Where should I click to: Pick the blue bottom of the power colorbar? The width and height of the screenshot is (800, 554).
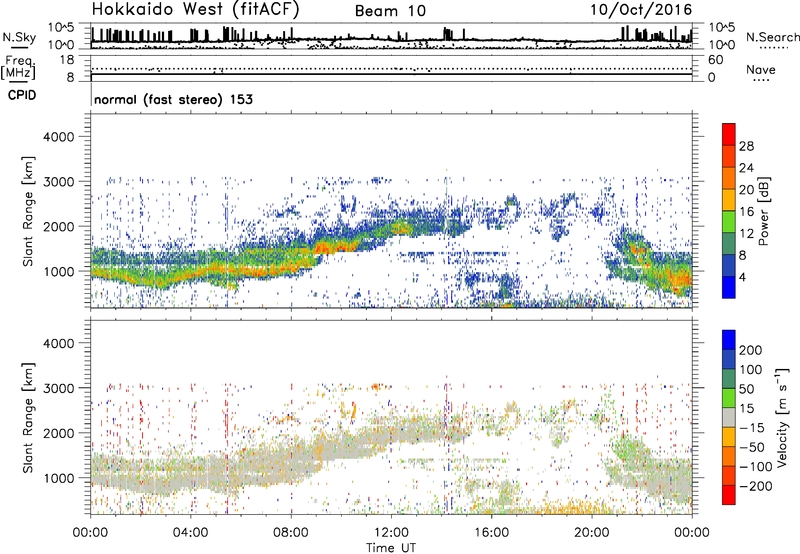point(729,287)
